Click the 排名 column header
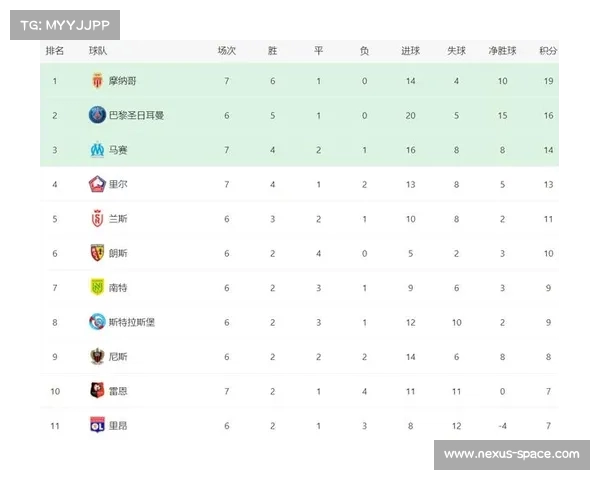This screenshot has width=600, height=480. (55, 51)
